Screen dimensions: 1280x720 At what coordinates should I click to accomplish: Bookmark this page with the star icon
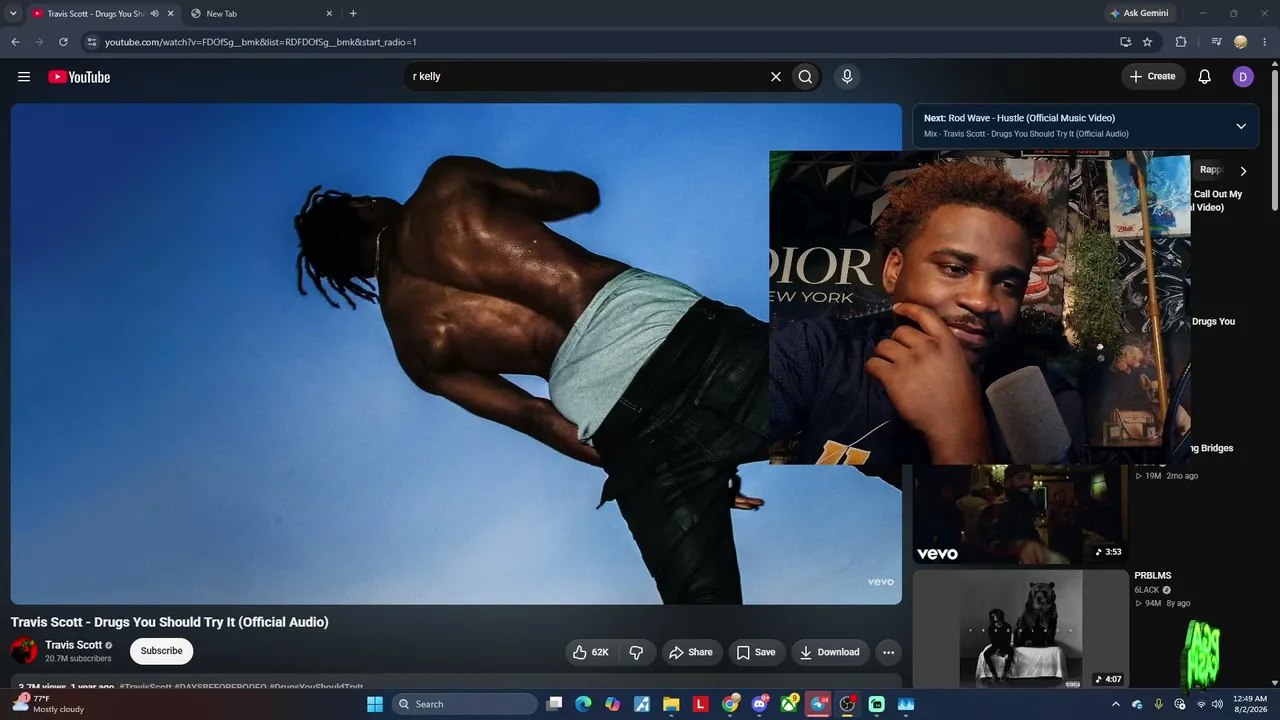pyautogui.click(x=1147, y=42)
